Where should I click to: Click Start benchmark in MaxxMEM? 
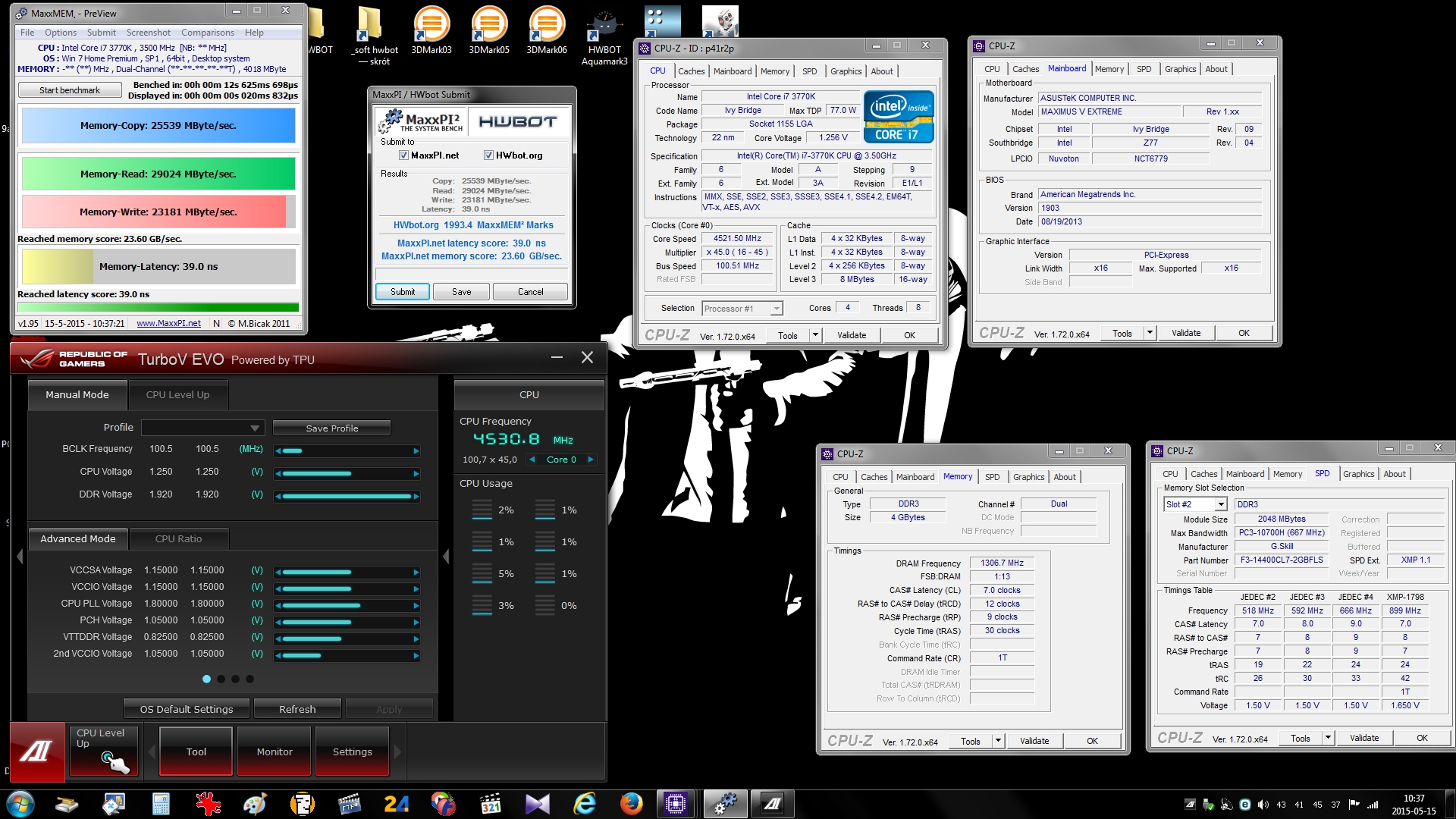click(69, 90)
